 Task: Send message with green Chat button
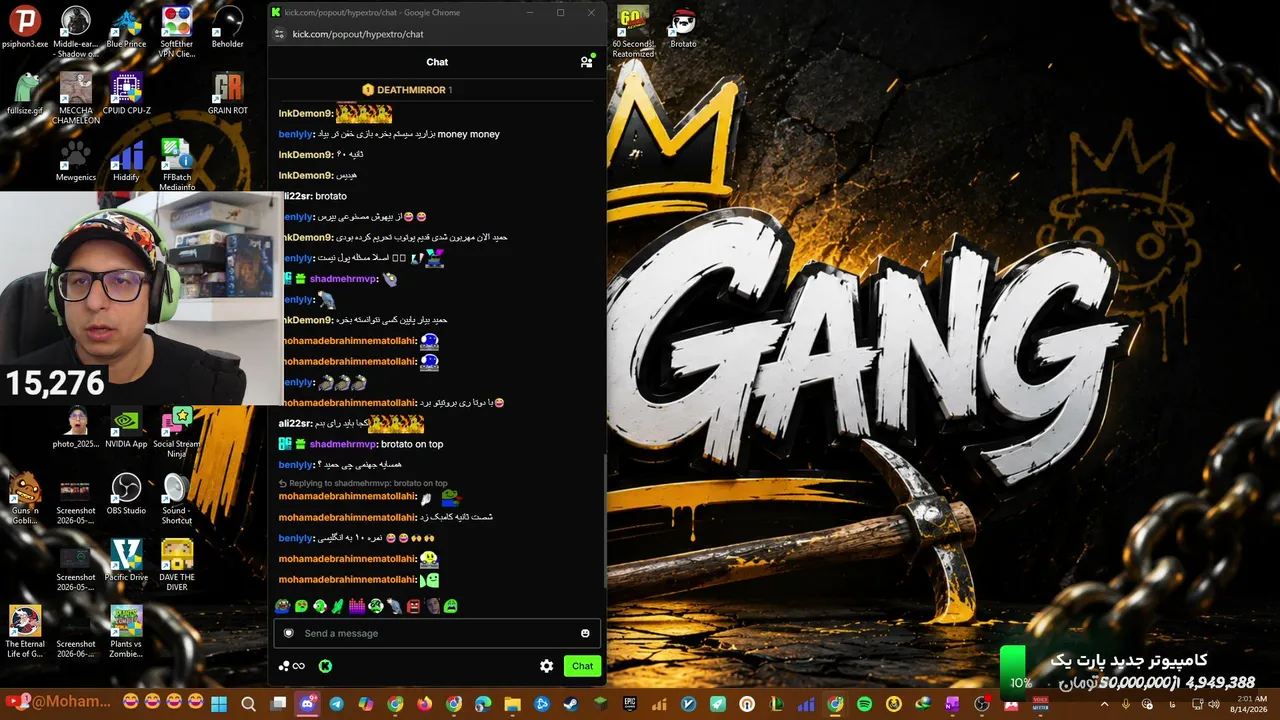point(582,666)
